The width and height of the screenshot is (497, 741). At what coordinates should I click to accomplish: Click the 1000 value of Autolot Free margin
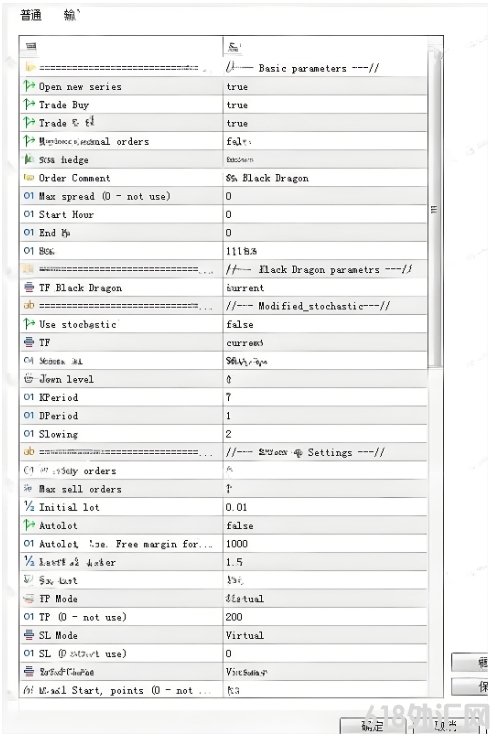(x=237, y=544)
